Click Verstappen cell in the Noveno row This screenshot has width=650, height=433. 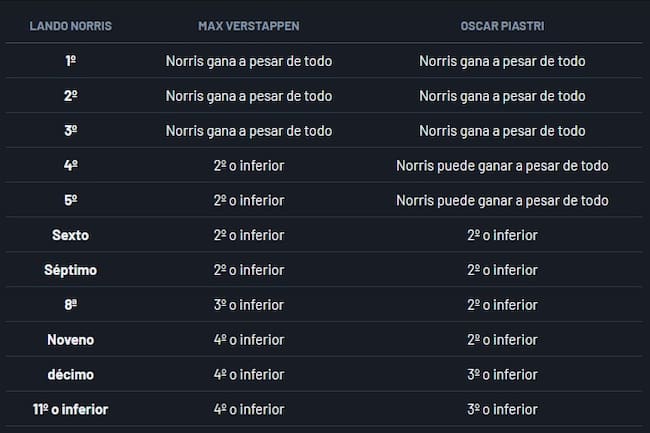[249, 340]
